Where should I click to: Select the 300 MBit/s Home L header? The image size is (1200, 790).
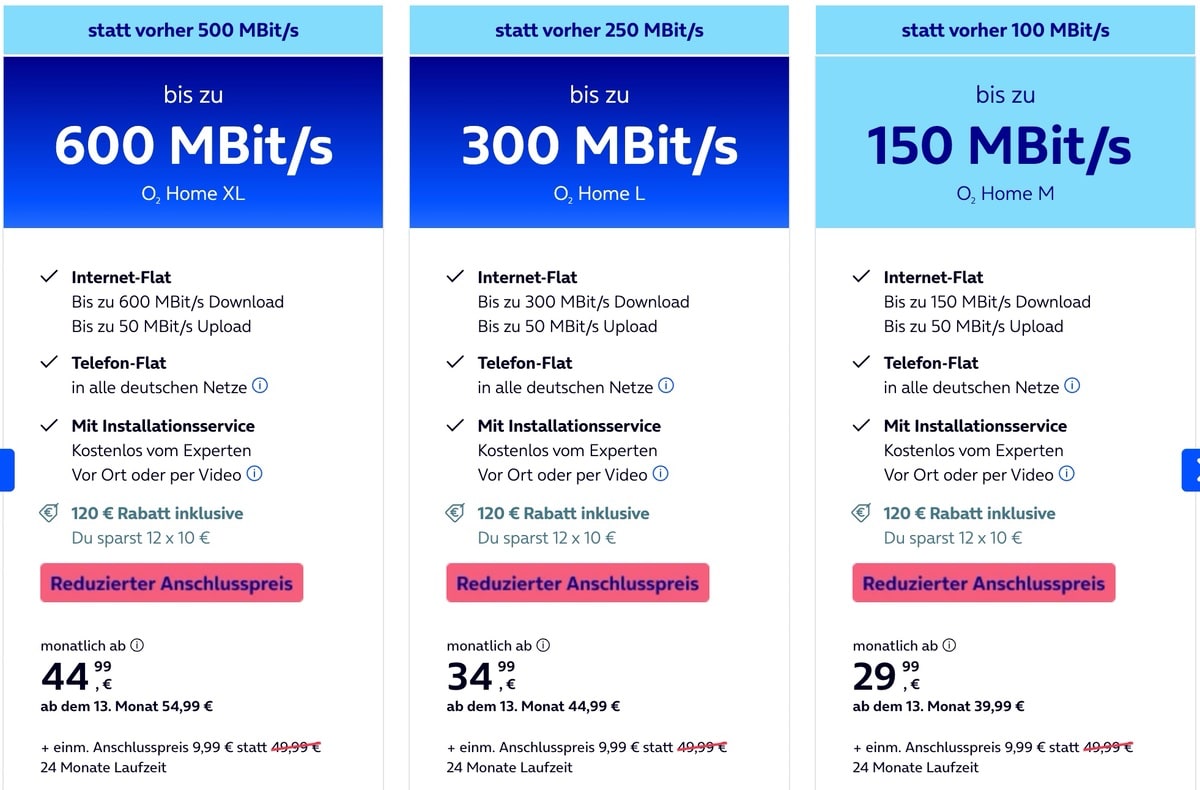click(599, 142)
